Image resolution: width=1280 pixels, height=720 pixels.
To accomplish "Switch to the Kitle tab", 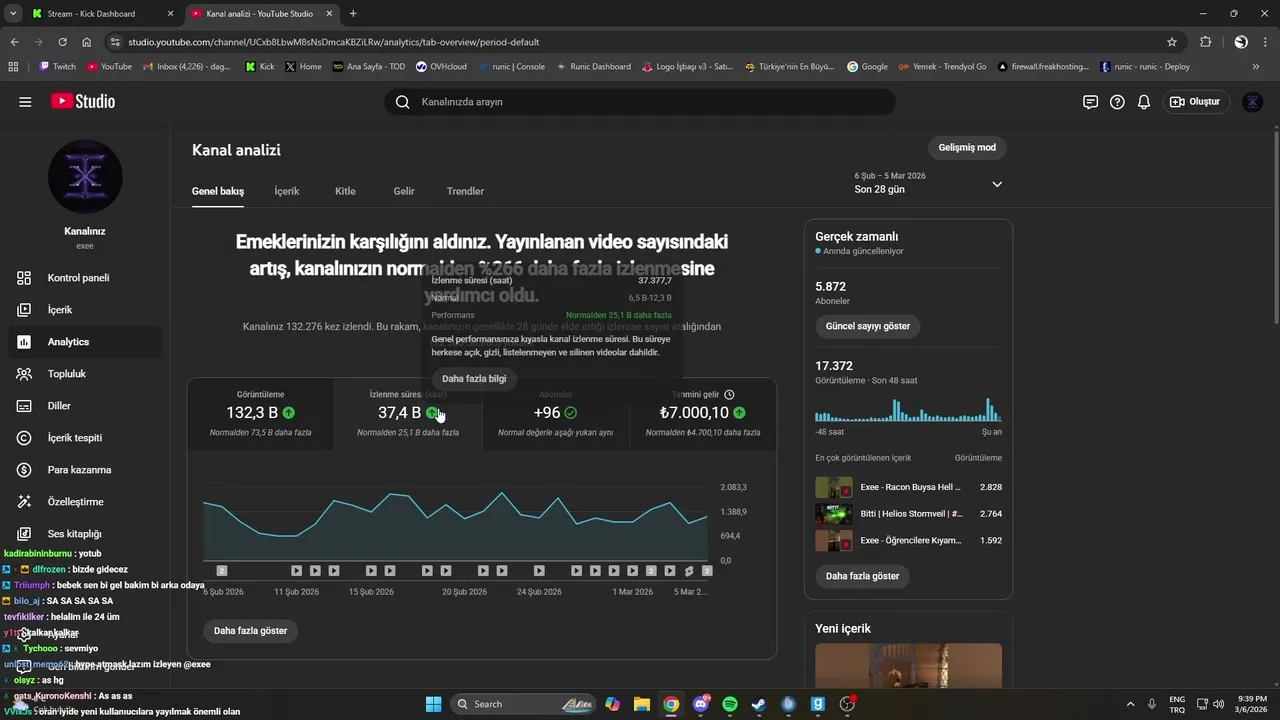I will pos(345,191).
